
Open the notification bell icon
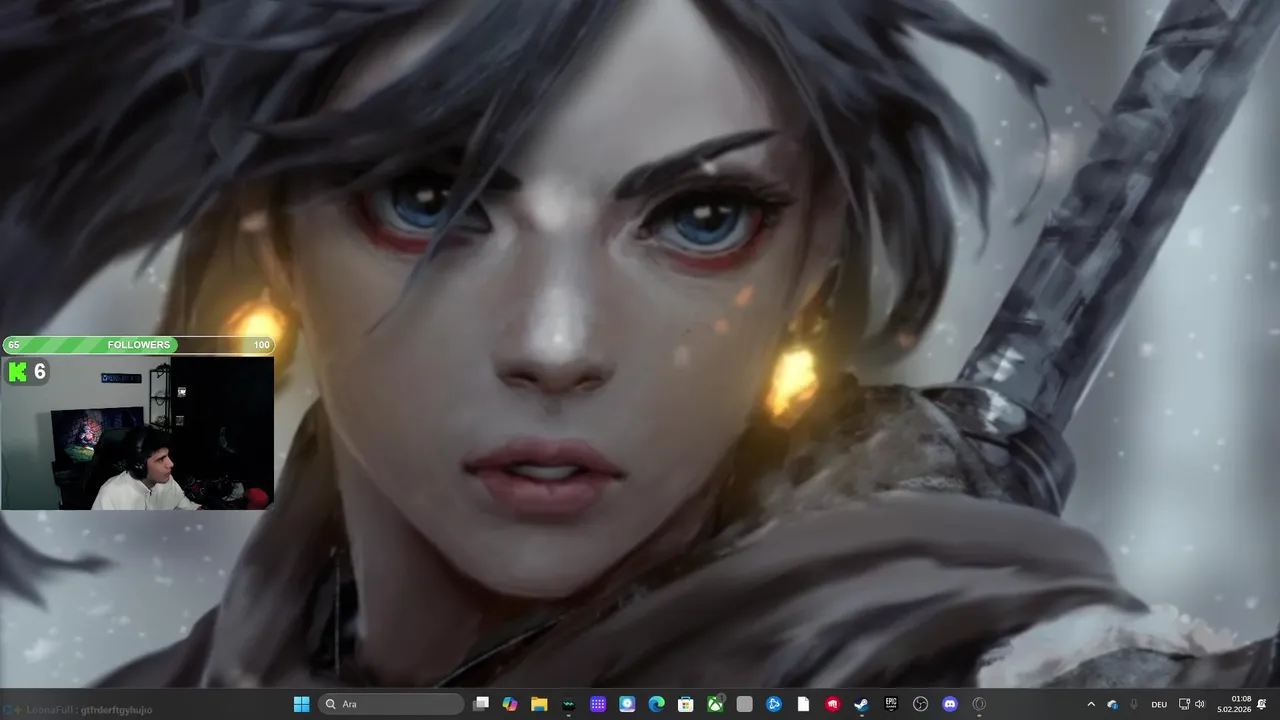tap(1262, 704)
